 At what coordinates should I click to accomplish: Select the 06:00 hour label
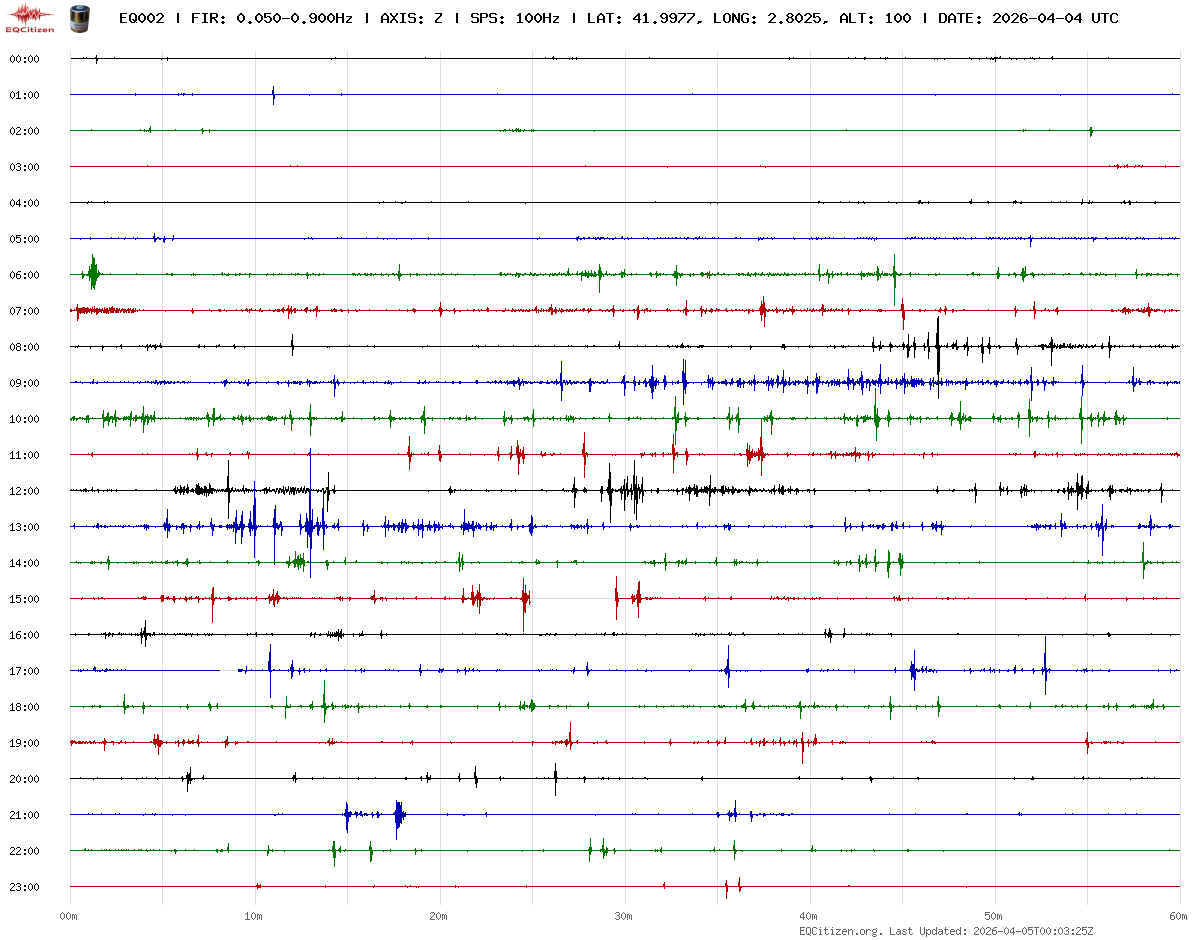24,275
